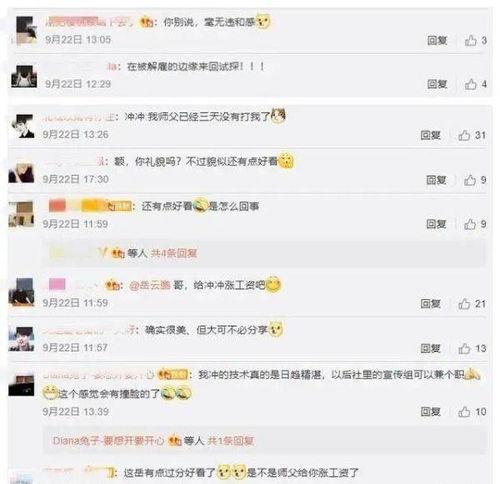Reply to the 13:05 comment
The height and width of the screenshot is (484, 500).
[437, 40]
